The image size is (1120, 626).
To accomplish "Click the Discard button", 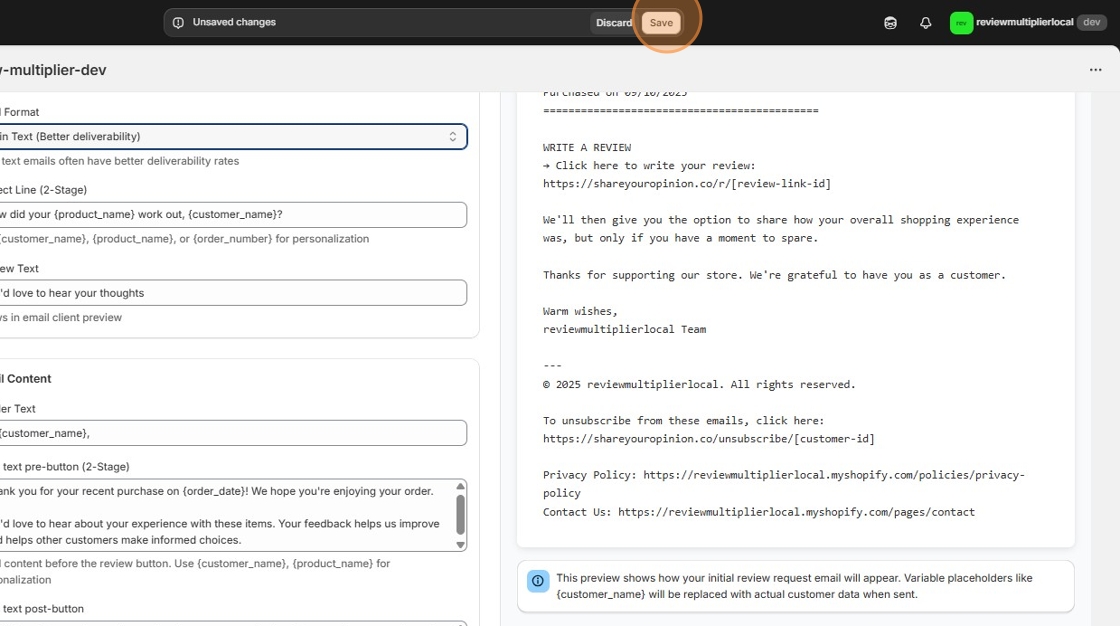I will (614, 22).
